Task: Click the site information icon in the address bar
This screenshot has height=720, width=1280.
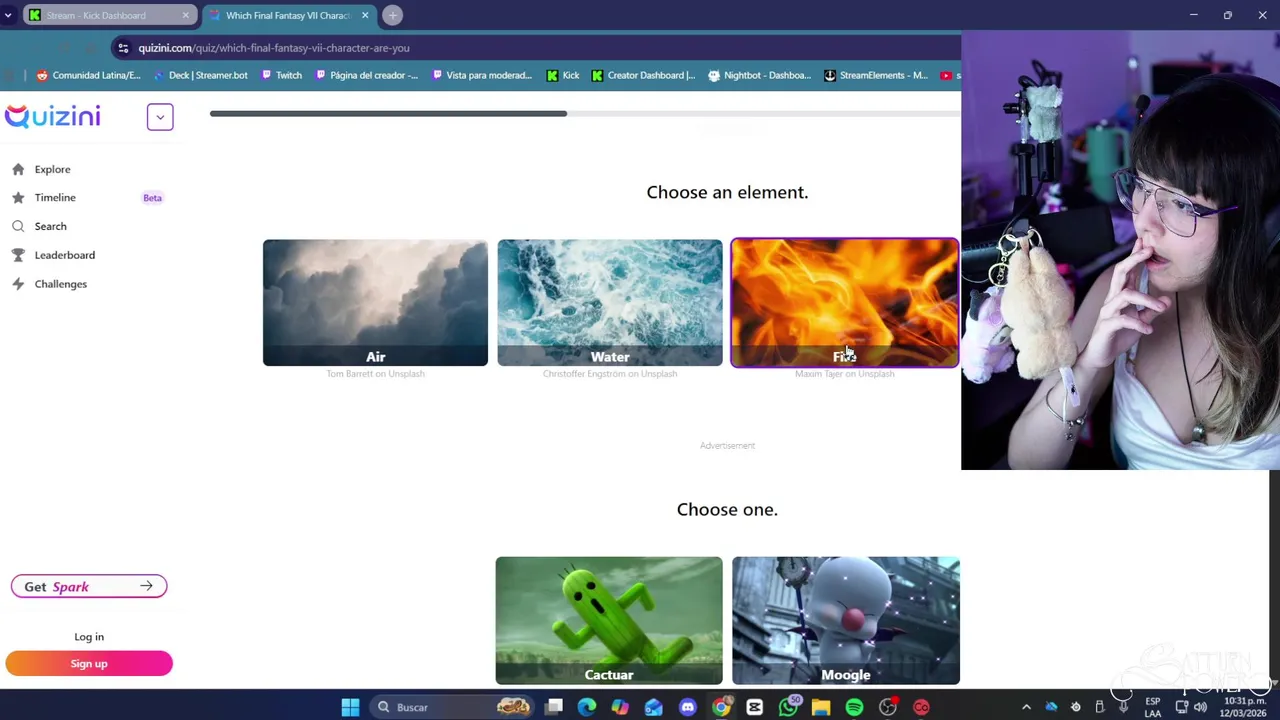Action: click(123, 48)
